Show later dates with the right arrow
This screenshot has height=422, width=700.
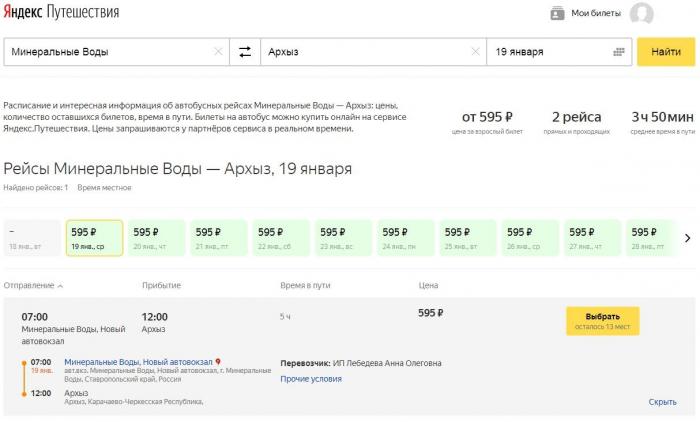[688, 238]
